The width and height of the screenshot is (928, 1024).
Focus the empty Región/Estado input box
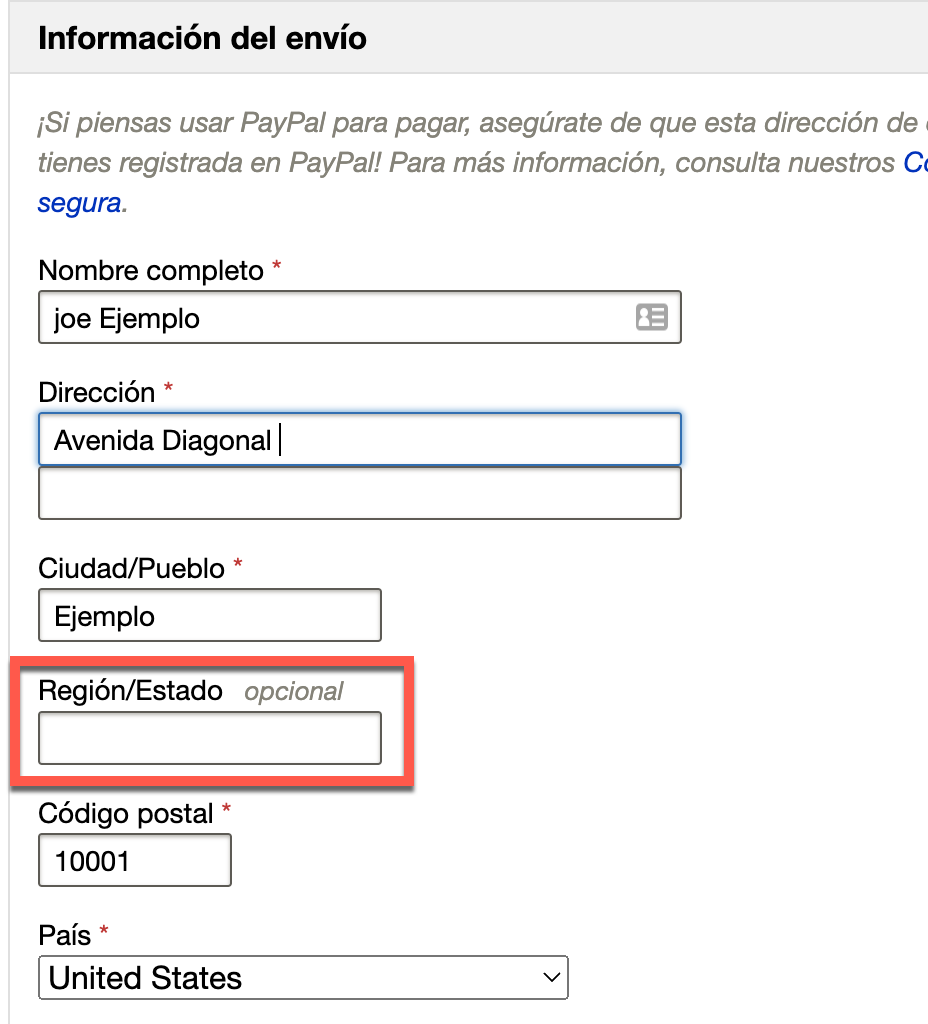[210, 738]
